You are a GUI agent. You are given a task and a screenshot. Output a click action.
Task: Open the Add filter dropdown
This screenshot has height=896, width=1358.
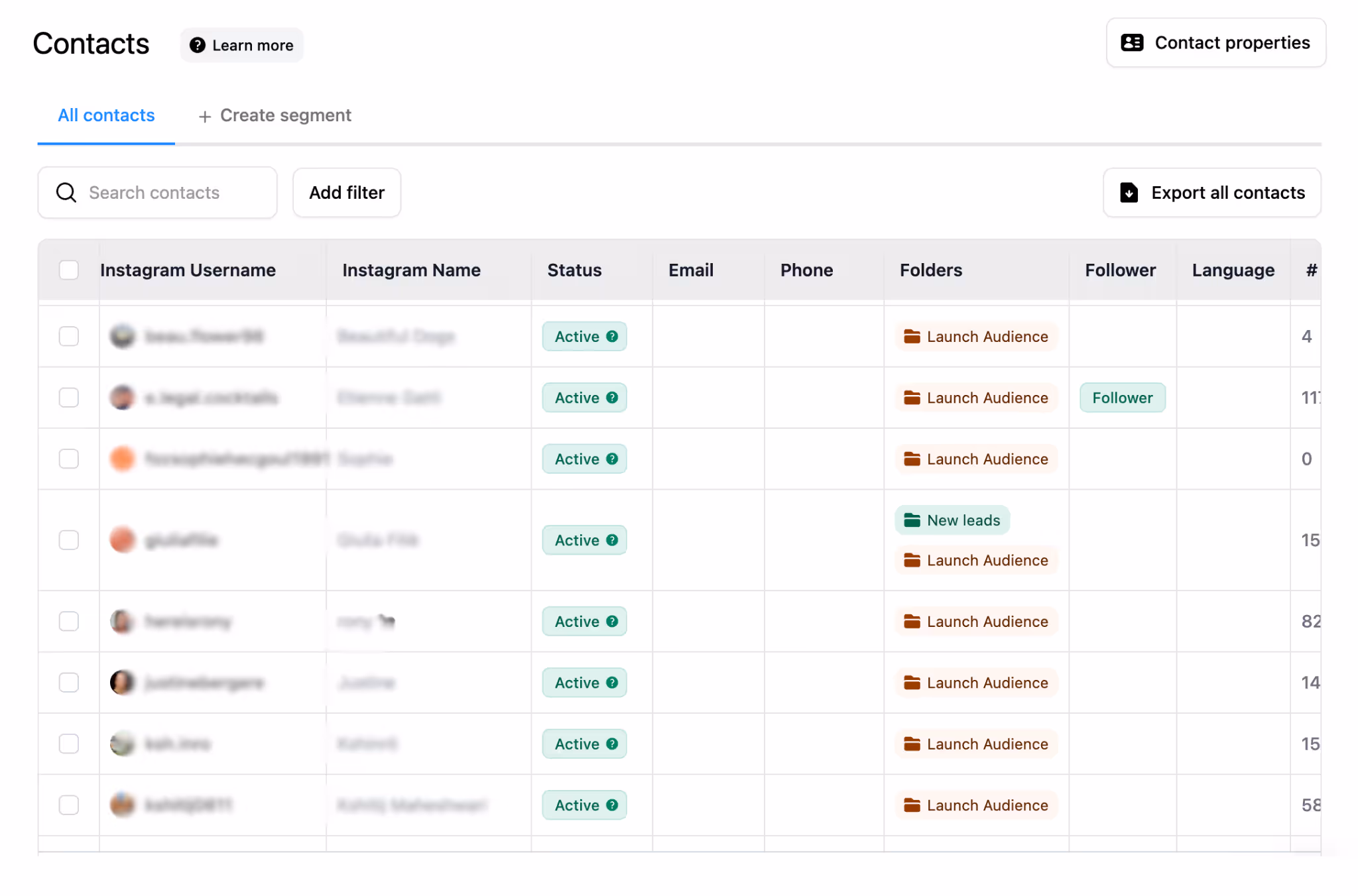coord(347,193)
